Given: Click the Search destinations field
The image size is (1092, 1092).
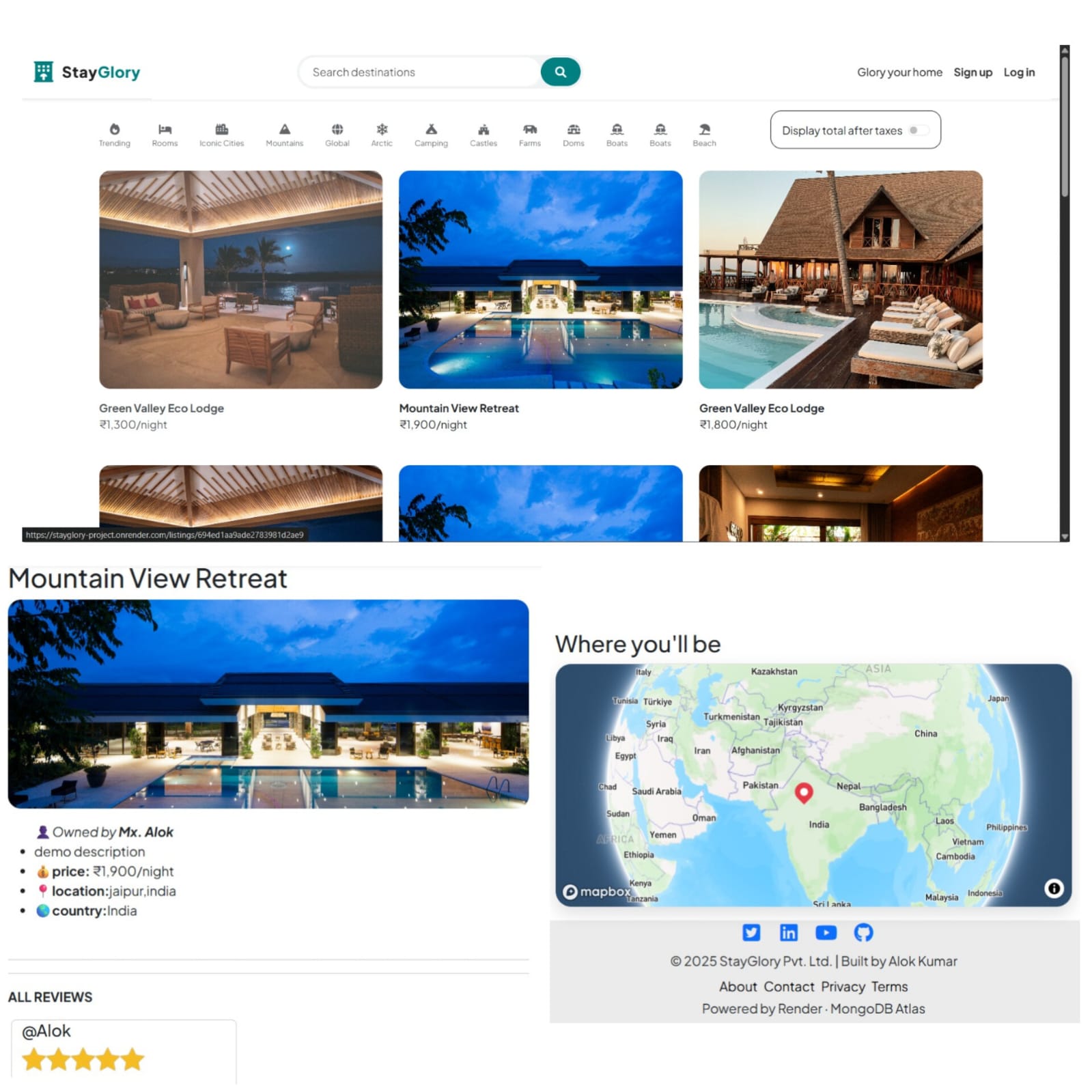Looking at the screenshot, I should pyautogui.click(x=420, y=72).
